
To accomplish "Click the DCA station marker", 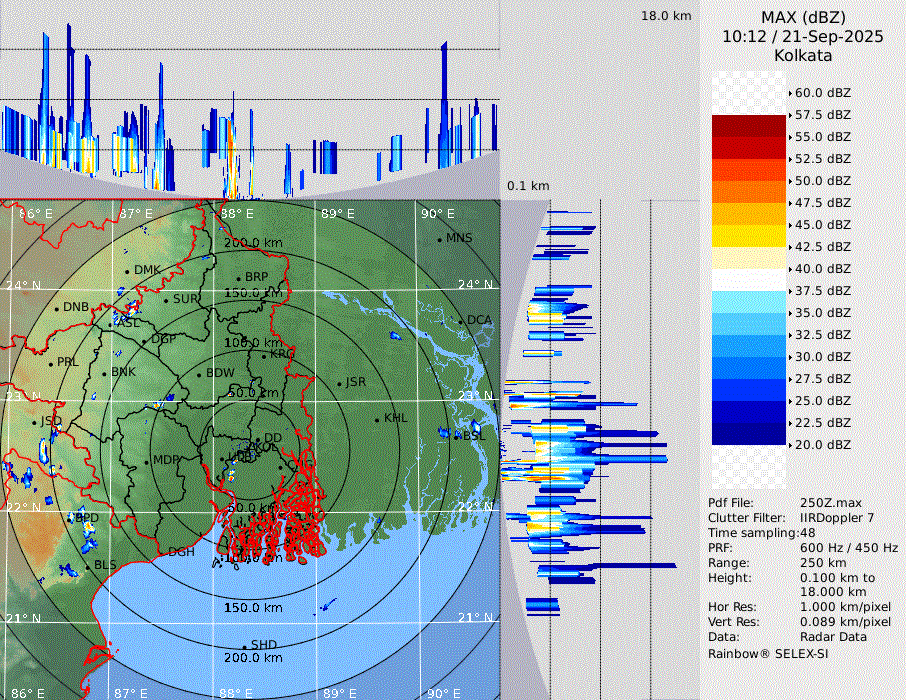I will tap(461, 321).
